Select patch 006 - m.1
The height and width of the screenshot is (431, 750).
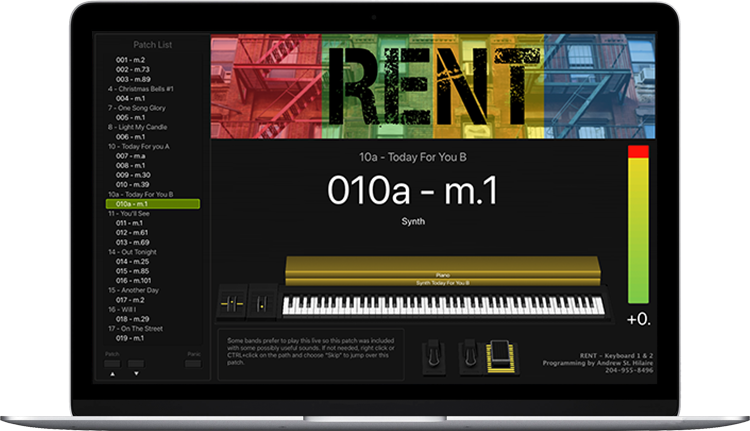(130, 136)
